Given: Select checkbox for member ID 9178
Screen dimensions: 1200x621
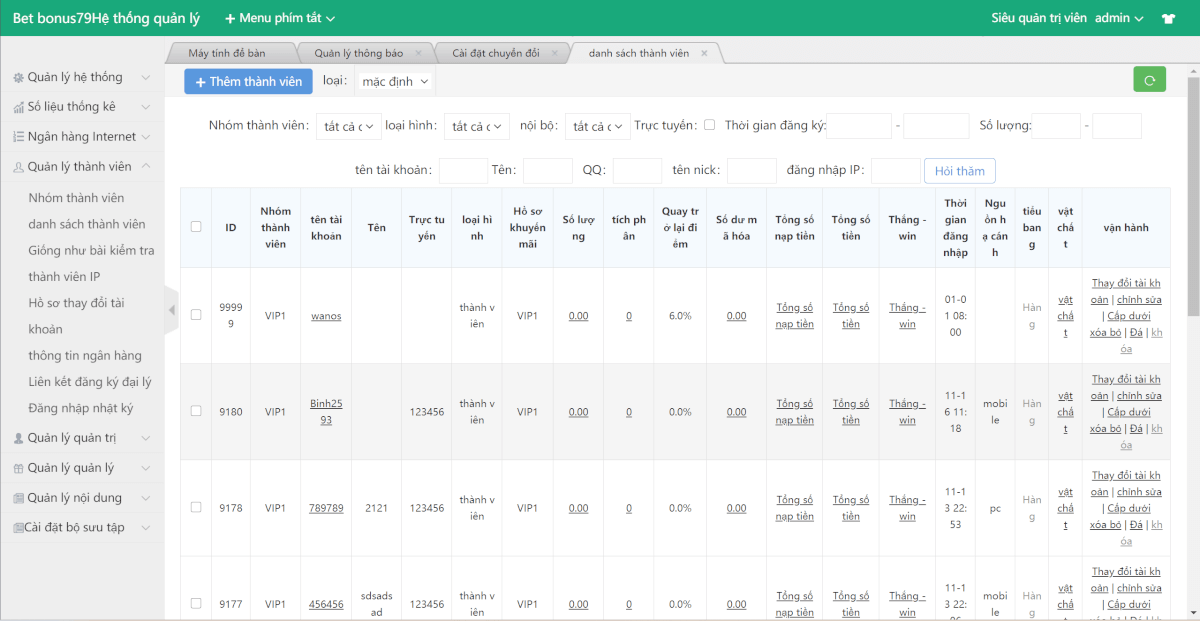Looking at the screenshot, I should (x=196, y=507).
